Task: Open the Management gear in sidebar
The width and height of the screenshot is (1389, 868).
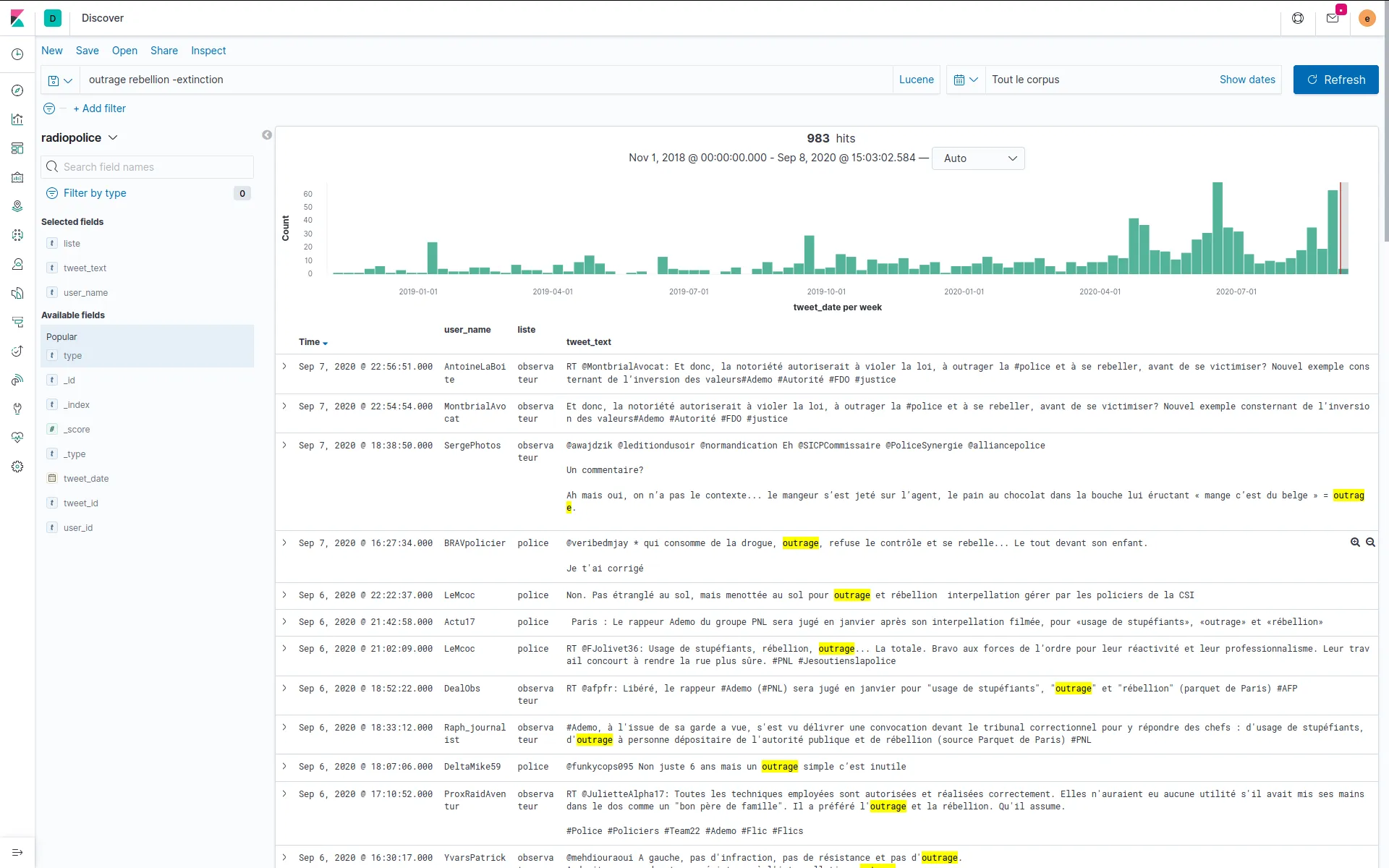Action: 17,467
